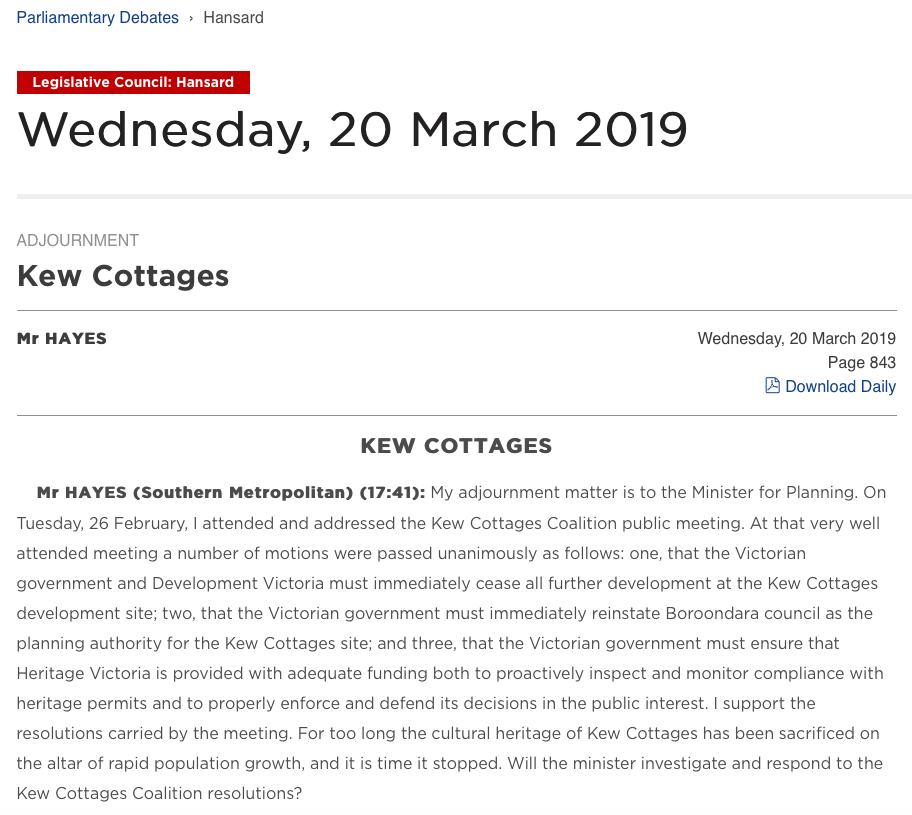This screenshot has height=815, width=912.
Task: Click the horizontal divider under the page title
Action: [456, 195]
